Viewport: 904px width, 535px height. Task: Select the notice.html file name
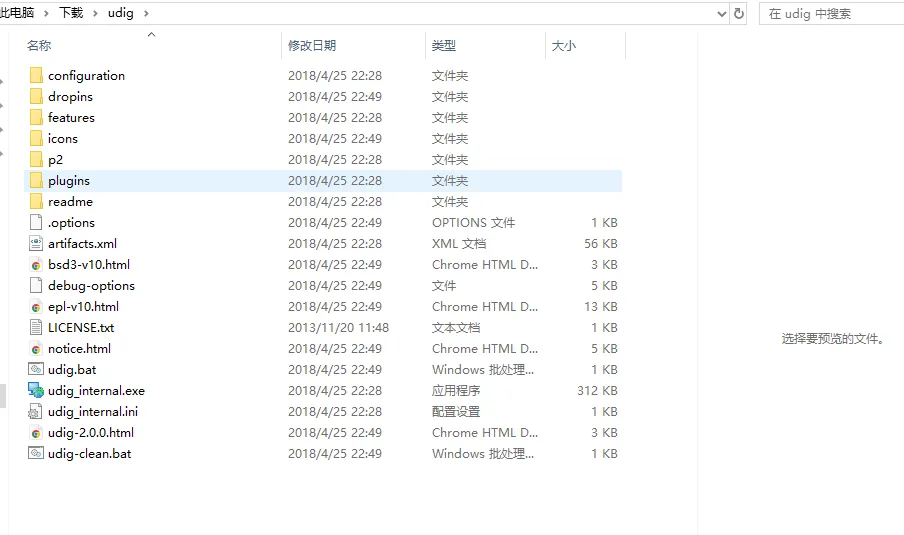(80, 348)
